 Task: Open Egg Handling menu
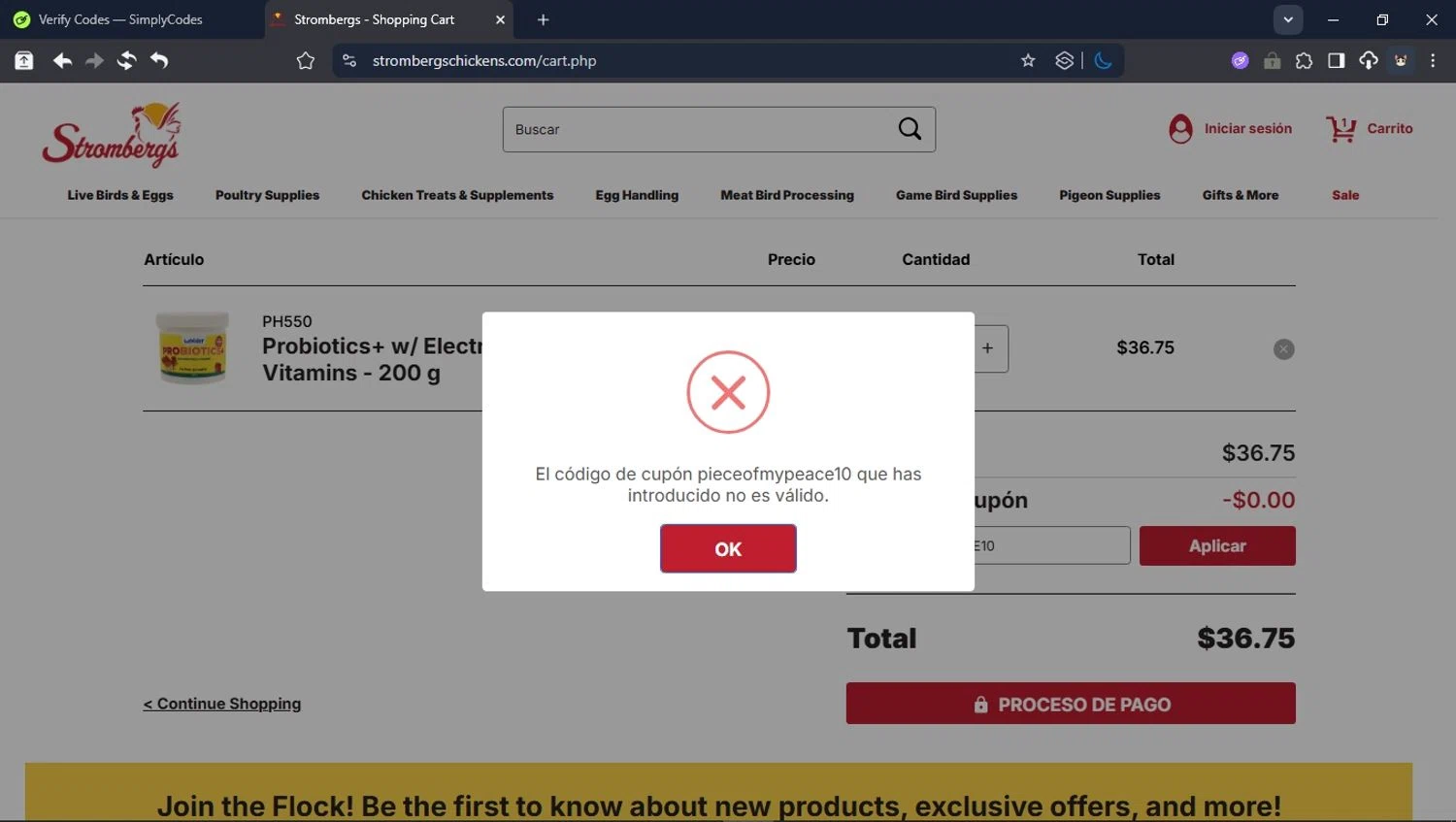click(637, 195)
